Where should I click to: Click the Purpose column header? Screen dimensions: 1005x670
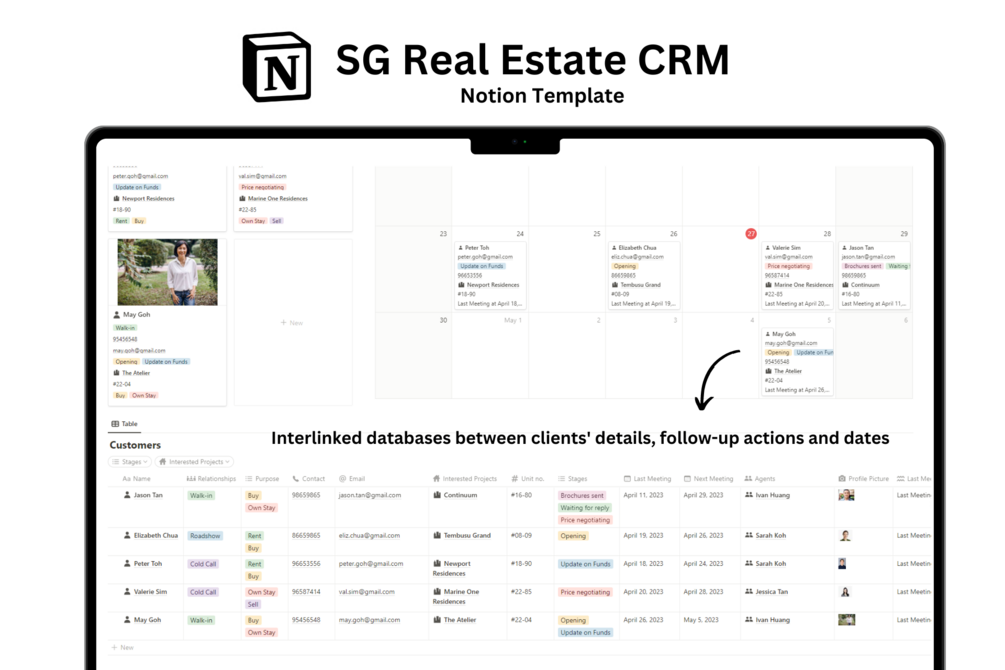(262, 479)
